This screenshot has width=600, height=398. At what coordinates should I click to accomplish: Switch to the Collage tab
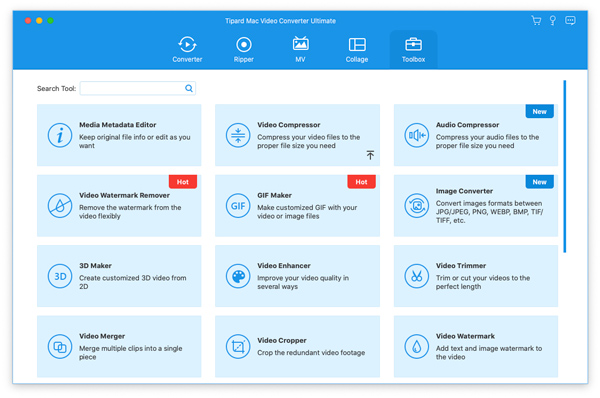point(357,49)
